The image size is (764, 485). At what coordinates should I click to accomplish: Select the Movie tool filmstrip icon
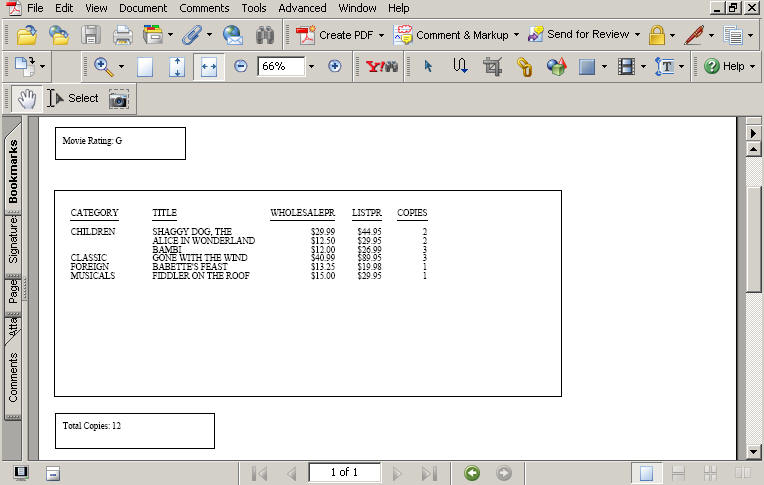tap(626, 66)
